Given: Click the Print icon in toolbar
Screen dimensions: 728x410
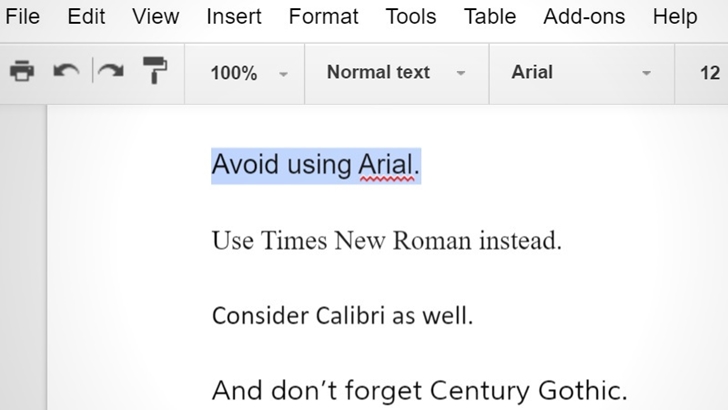Looking at the screenshot, I should click(22, 72).
